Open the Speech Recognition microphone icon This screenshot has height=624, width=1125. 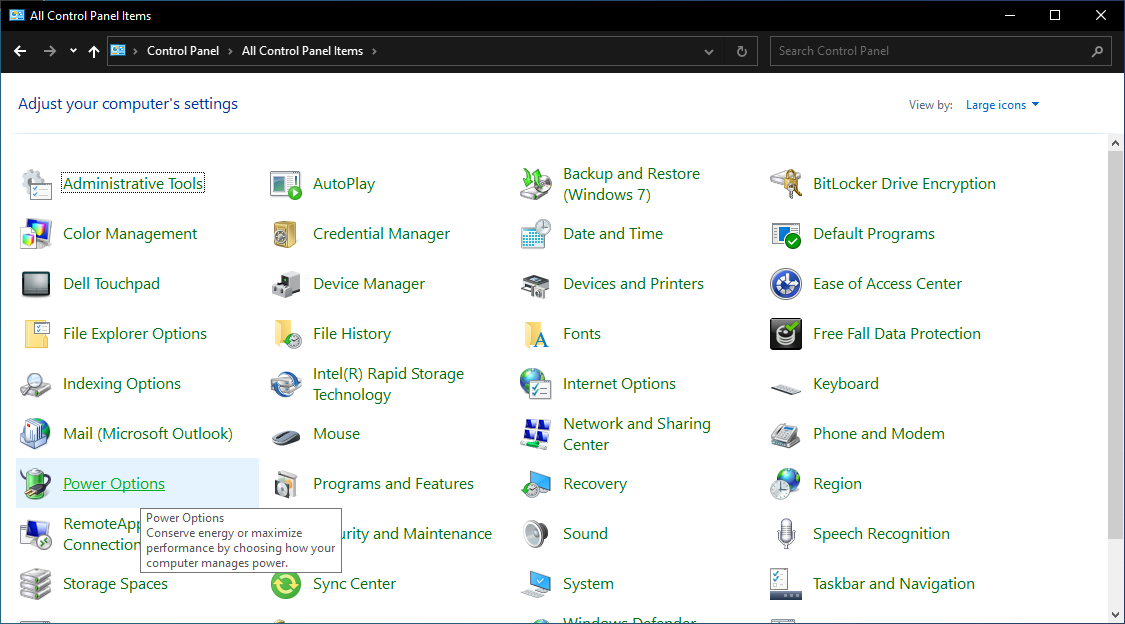pyautogui.click(x=786, y=534)
